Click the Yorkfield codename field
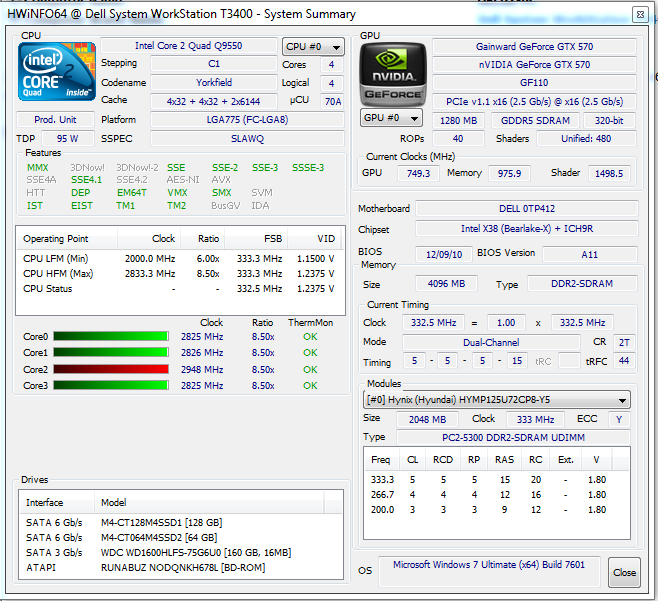The image size is (658, 601). pos(214,83)
